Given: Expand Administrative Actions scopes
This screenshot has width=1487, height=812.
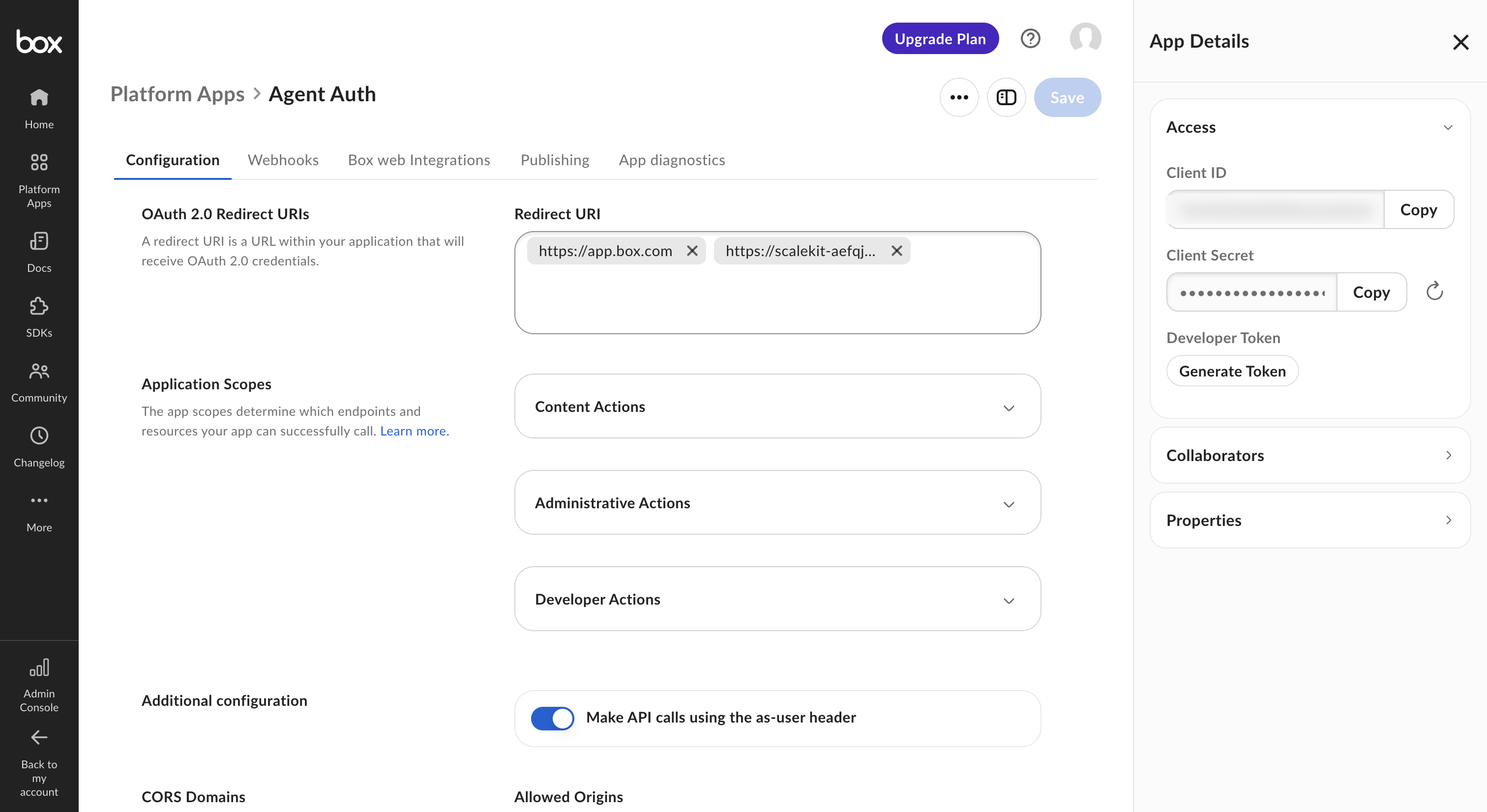Looking at the screenshot, I should [777, 503].
